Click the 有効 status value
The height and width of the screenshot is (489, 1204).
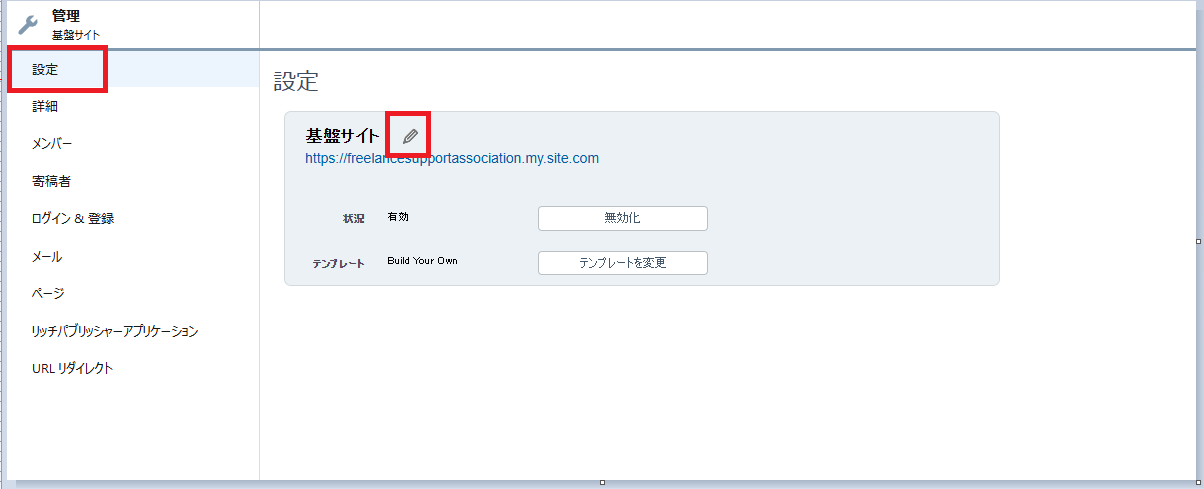(x=398, y=217)
